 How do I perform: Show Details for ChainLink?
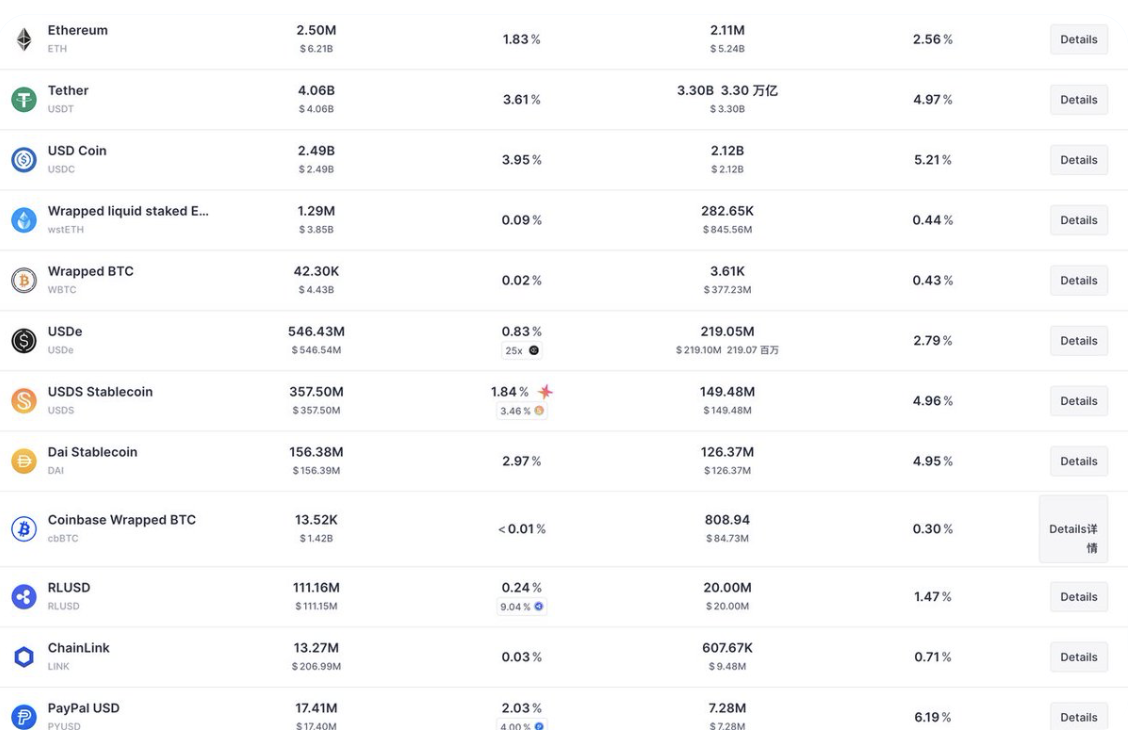(1078, 657)
